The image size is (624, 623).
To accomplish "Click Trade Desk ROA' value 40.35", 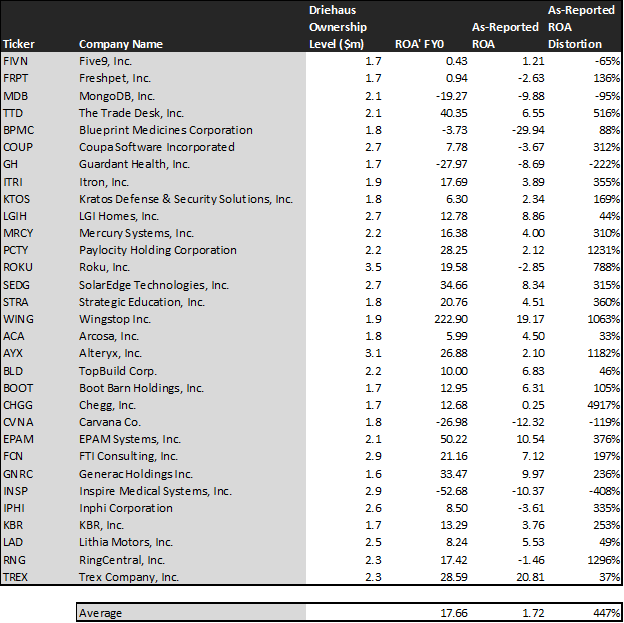I will coord(454,113).
